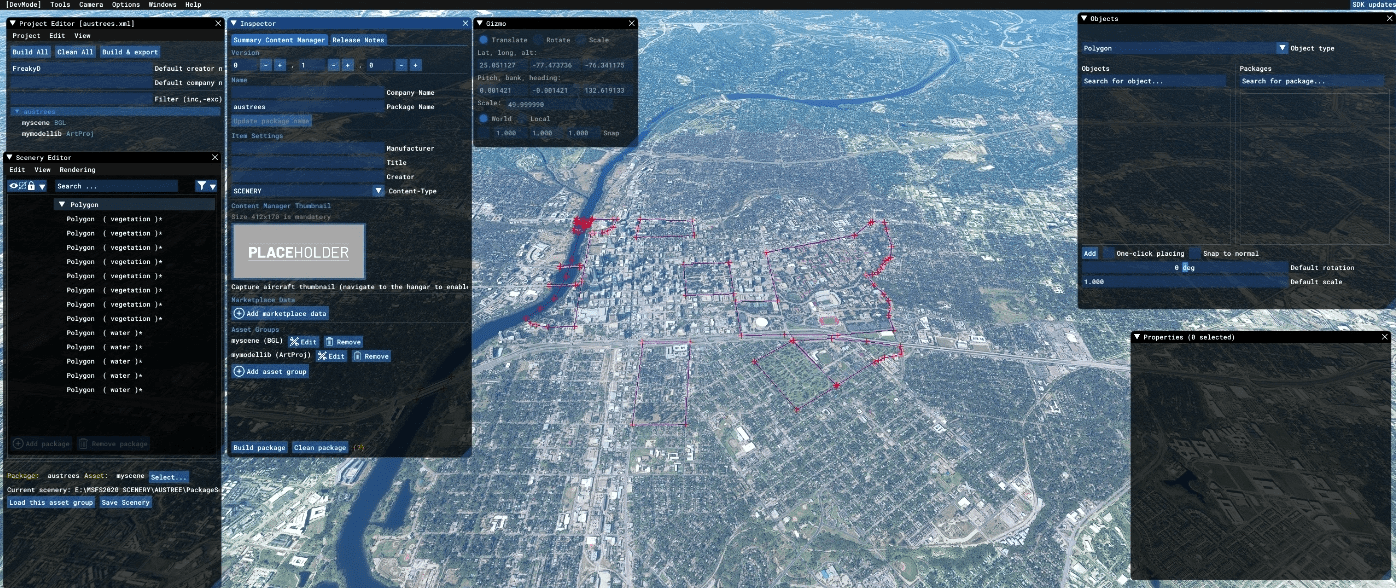
Task: Open the Rendering menu in Scenery Editor
Action: [77, 170]
